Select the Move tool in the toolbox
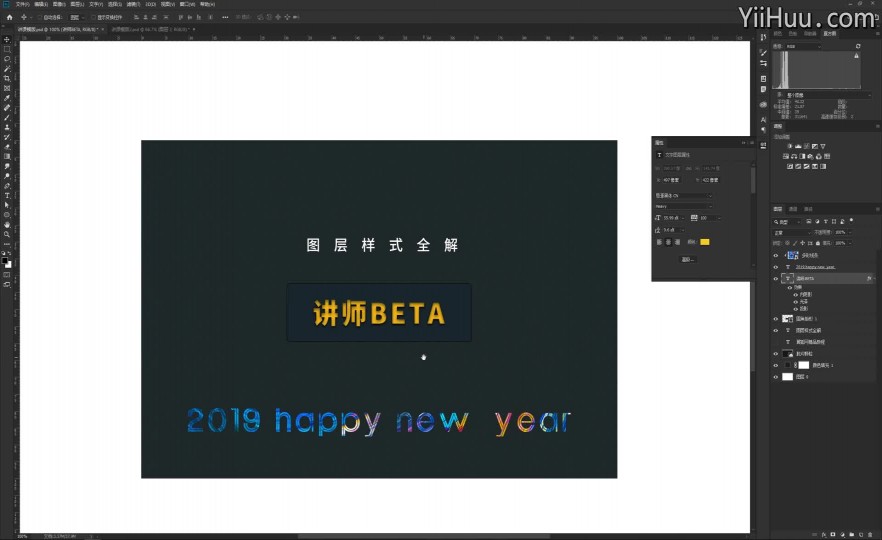Viewport: 882px width, 540px height. (x=7, y=40)
